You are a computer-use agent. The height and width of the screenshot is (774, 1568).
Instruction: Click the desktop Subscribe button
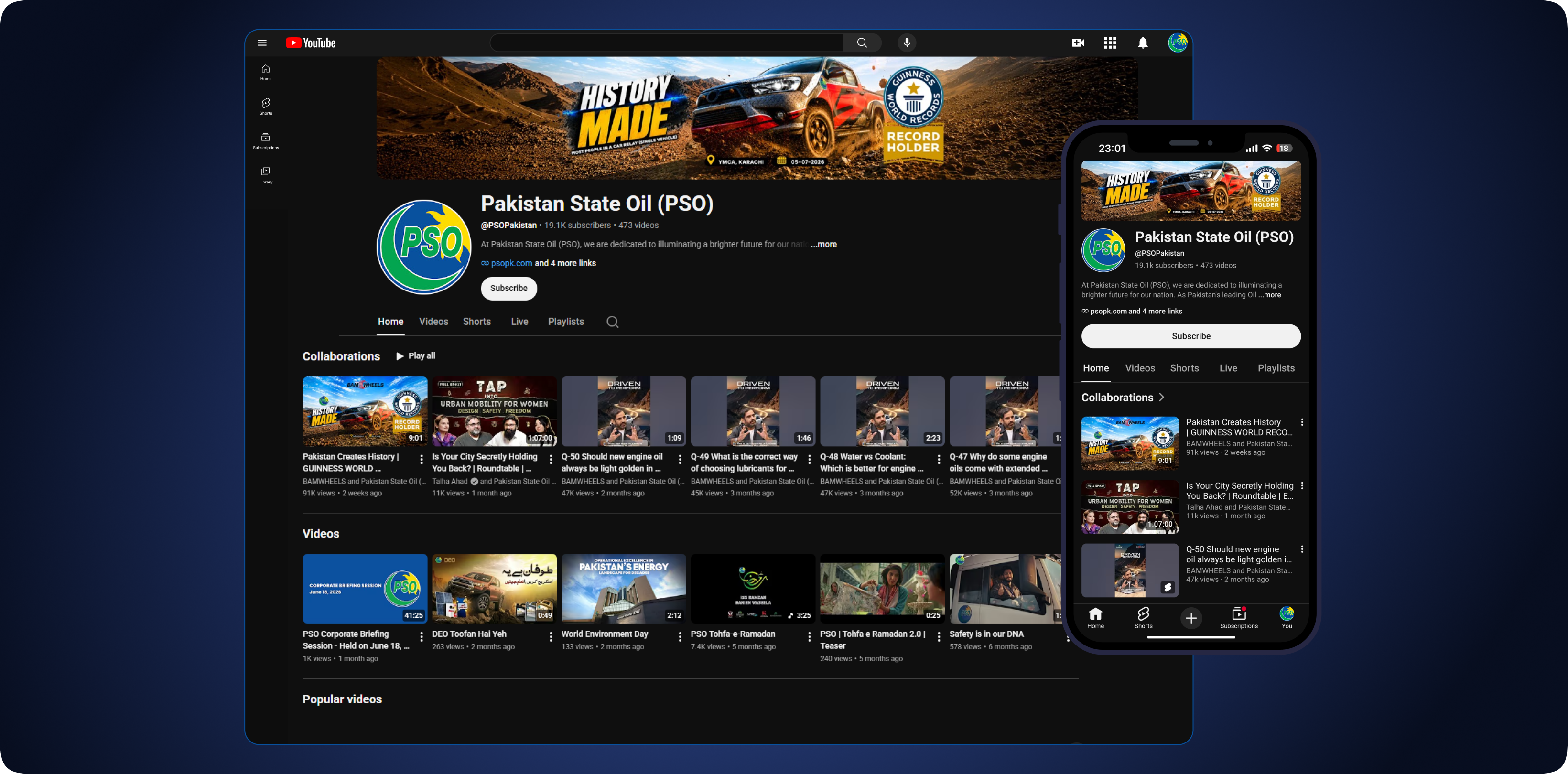509,289
